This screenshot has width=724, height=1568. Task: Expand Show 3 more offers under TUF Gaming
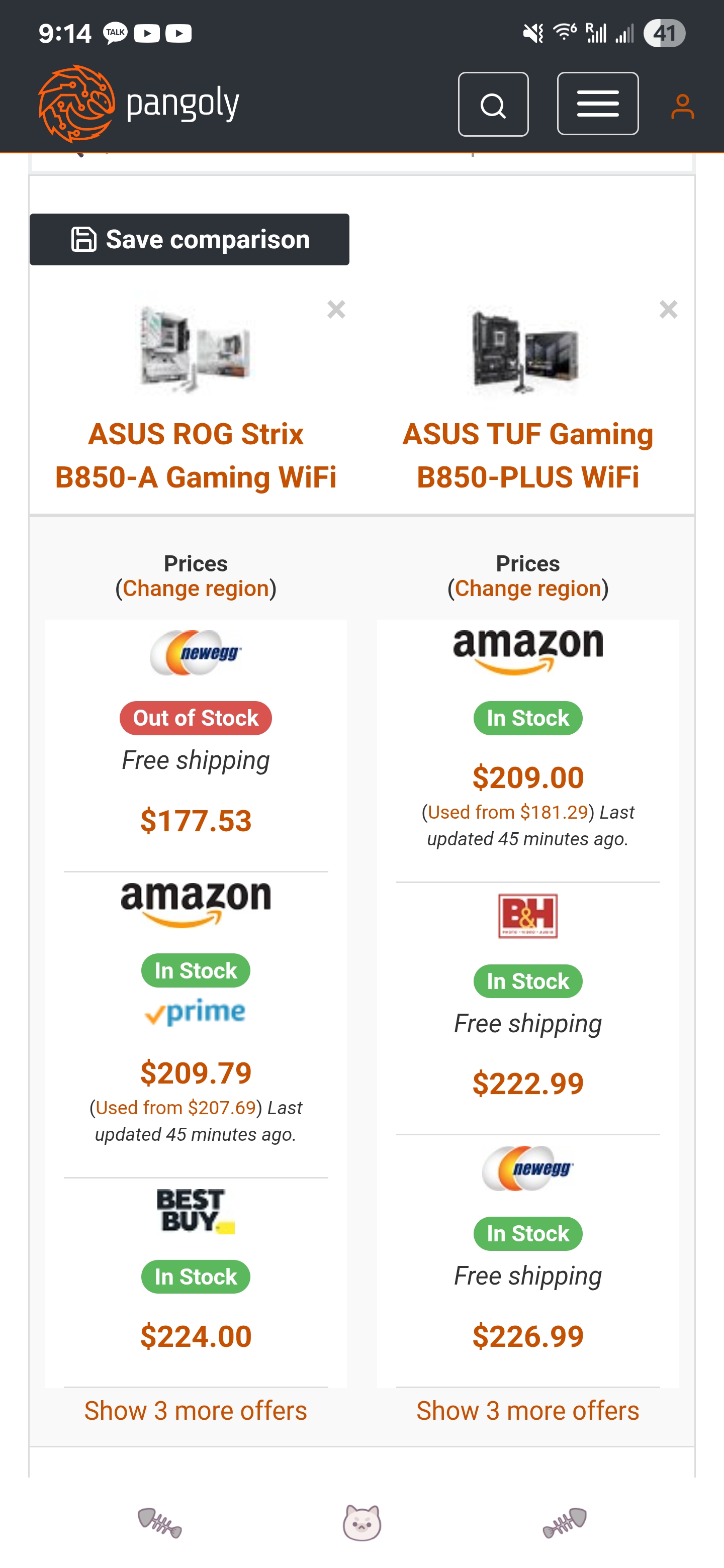tap(528, 1410)
